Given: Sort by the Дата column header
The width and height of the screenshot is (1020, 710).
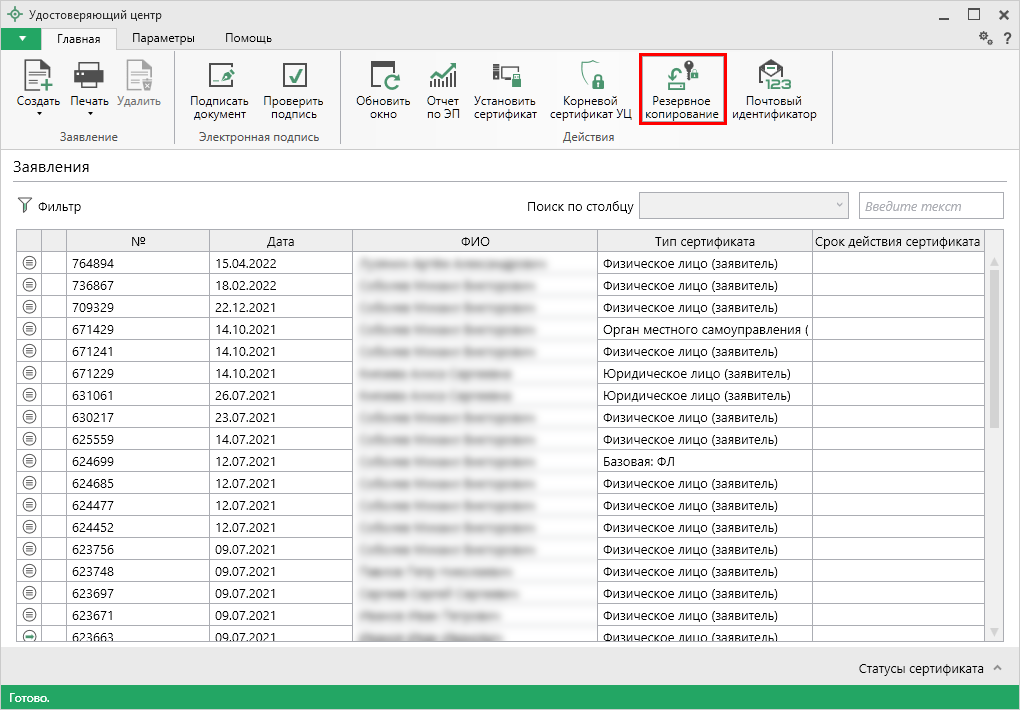Looking at the screenshot, I should (281, 241).
